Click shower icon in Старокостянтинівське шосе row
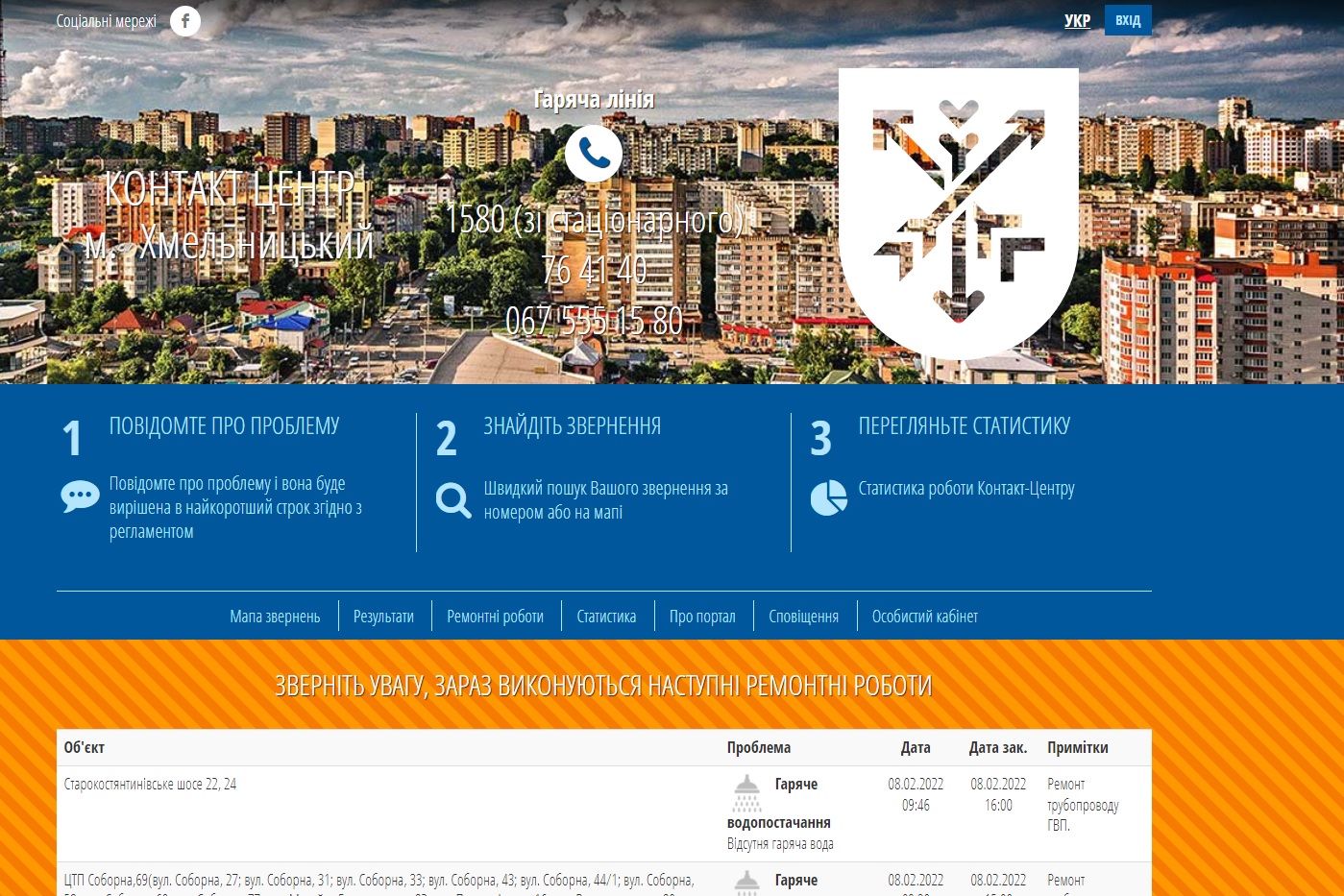The height and width of the screenshot is (896, 1344). (746, 793)
